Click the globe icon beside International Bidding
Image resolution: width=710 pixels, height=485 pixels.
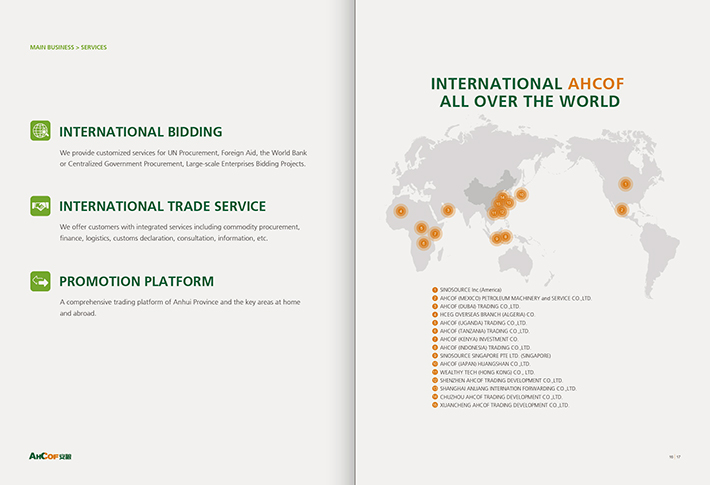40,130
